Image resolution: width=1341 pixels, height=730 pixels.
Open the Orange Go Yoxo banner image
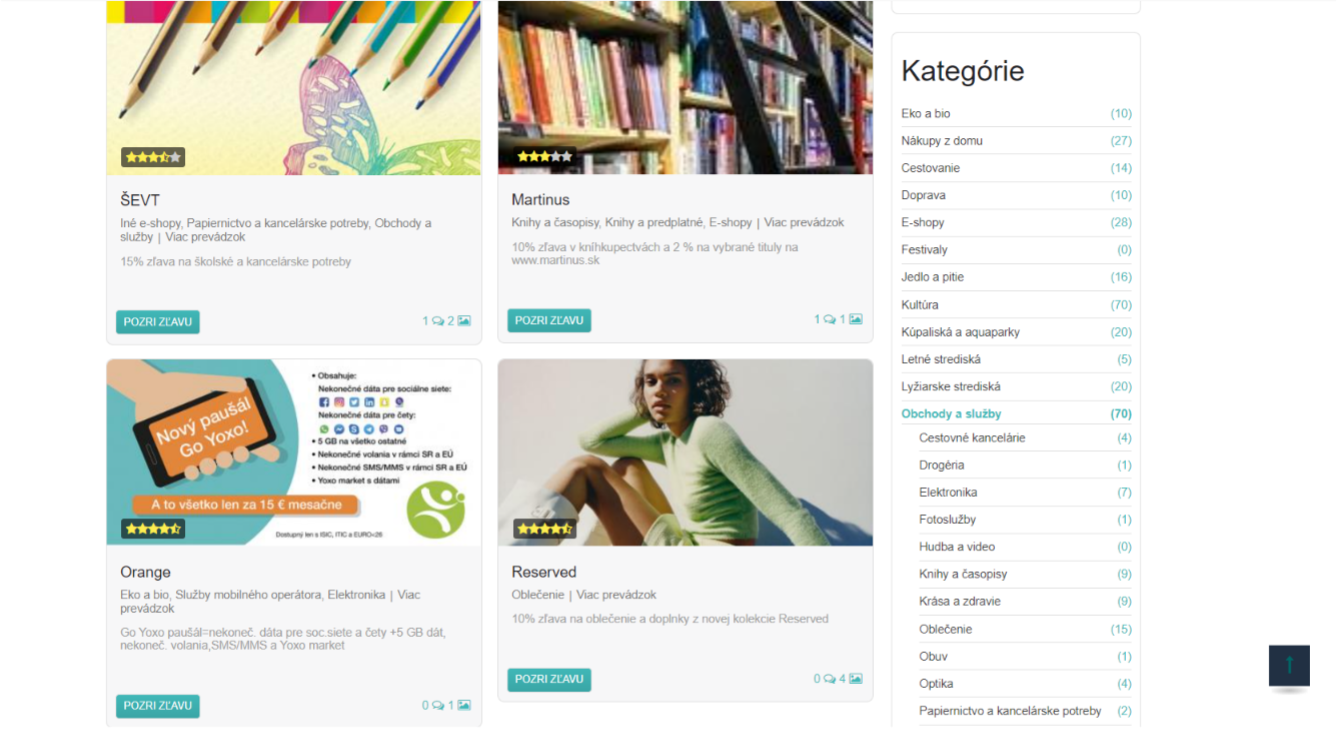[294, 452]
